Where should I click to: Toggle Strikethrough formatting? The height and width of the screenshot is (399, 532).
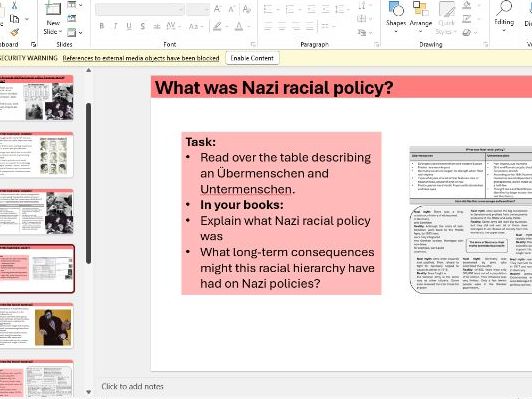coord(157,26)
